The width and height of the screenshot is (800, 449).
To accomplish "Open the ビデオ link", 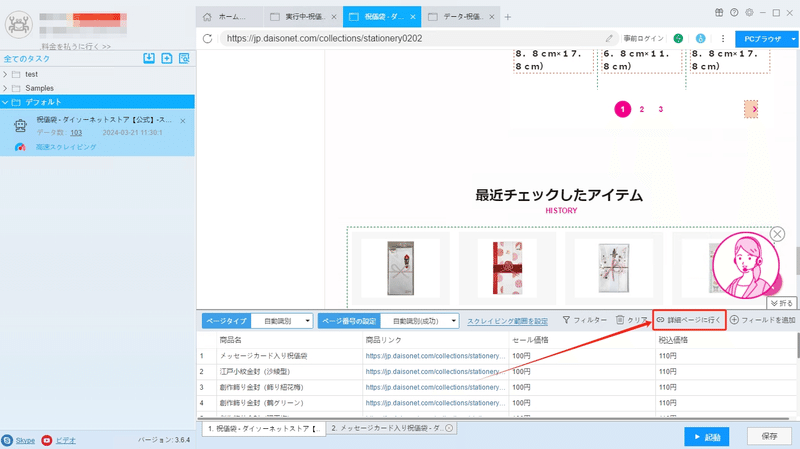I will pyautogui.click(x=65, y=440).
